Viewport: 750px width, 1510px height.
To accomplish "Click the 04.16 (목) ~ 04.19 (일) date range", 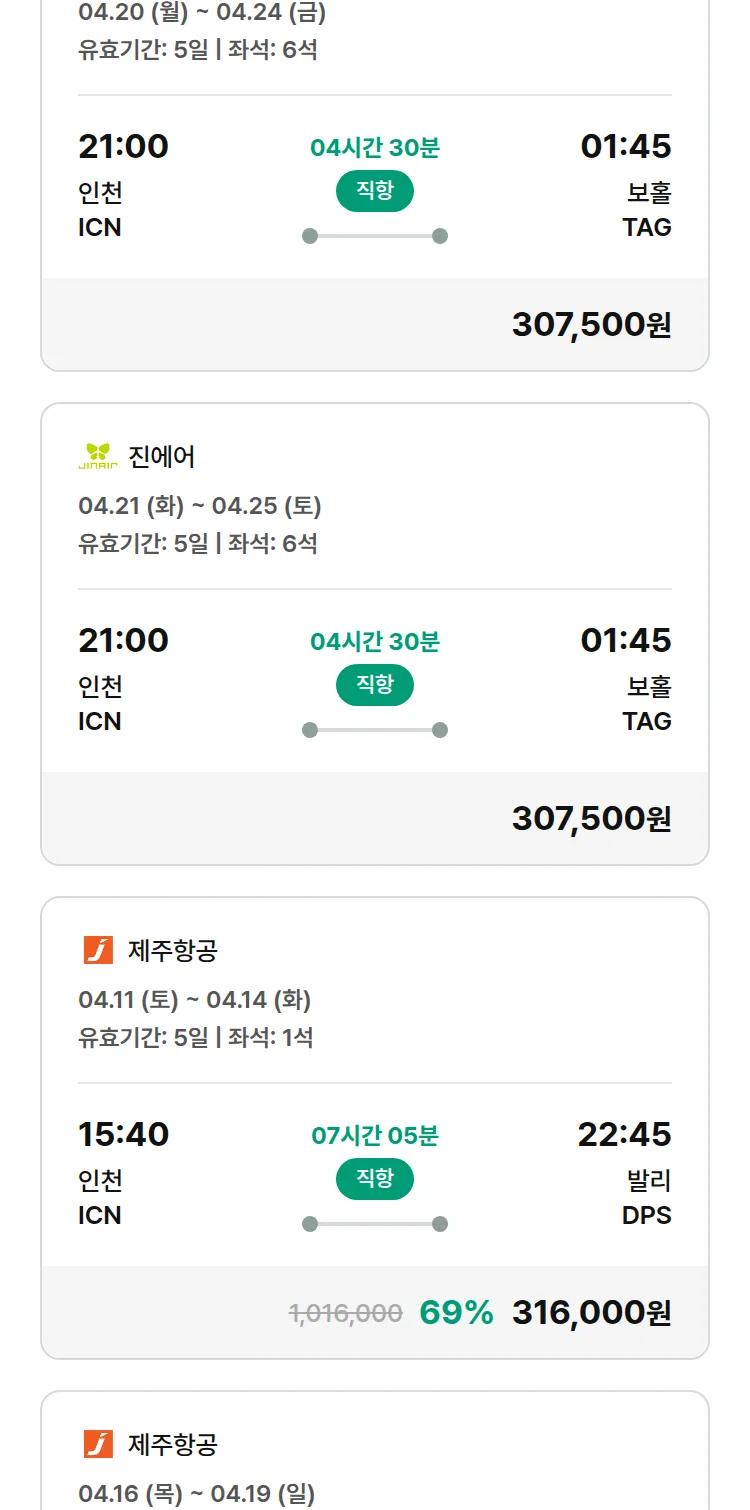I will pos(197,1494).
